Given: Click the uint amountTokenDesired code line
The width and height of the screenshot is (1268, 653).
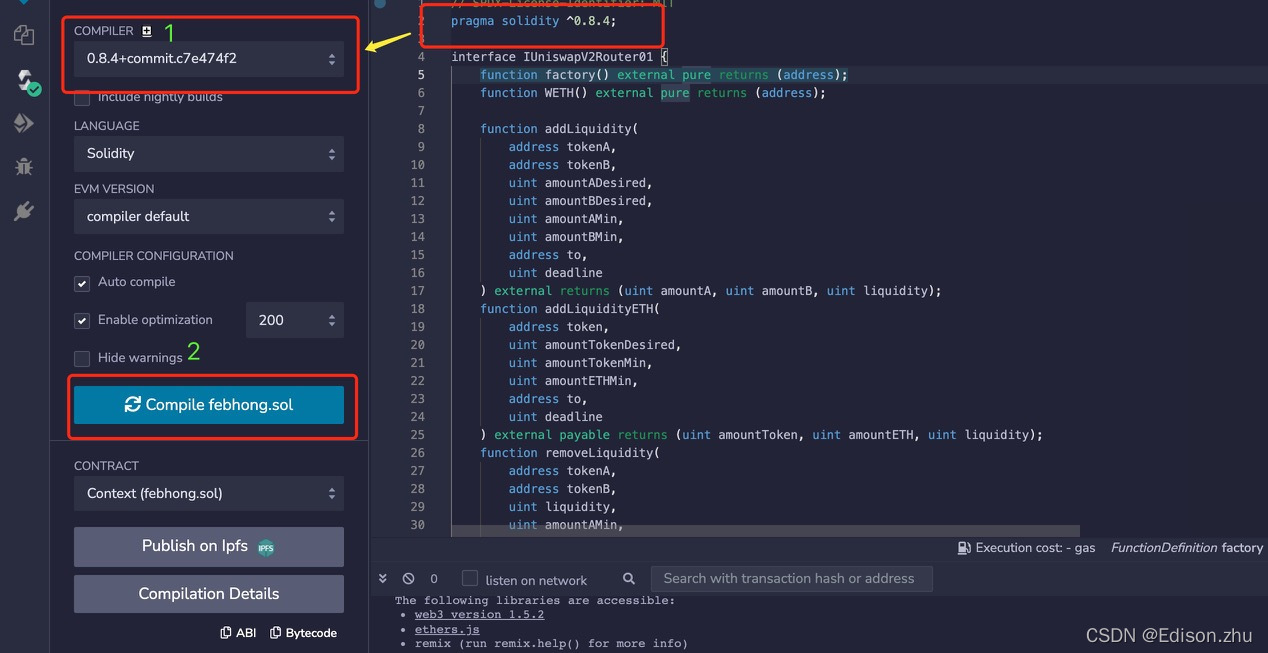Looking at the screenshot, I should [x=595, y=345].
